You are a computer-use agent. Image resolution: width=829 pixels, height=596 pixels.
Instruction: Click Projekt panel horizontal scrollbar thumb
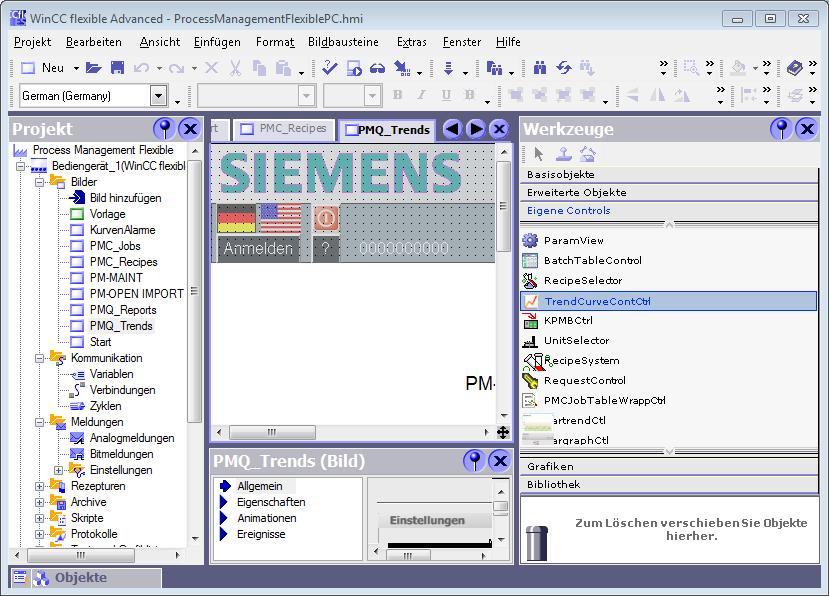(x=81, y=555)
